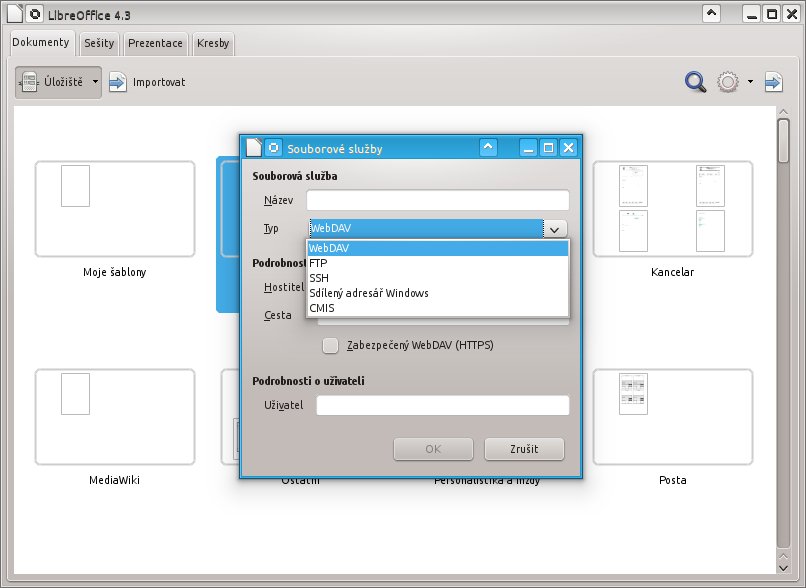806x588 pixels.
Task: Shade the Souborové služby dialog with up arrow
Action: click(x=488, y=148)
